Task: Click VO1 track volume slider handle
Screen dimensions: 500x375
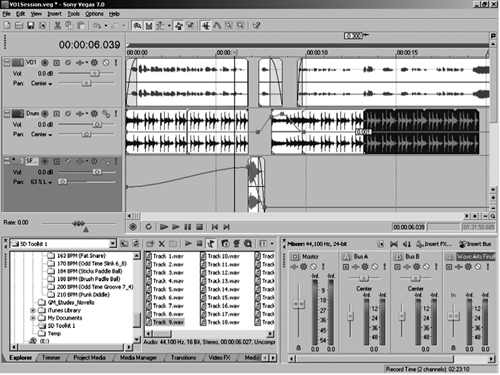Action: (x=95, y=73)
